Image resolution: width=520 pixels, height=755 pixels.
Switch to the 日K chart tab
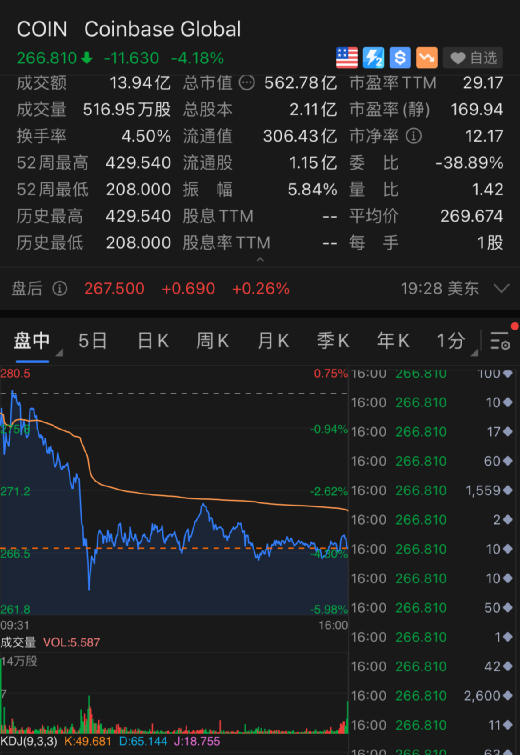pos(153,341)
